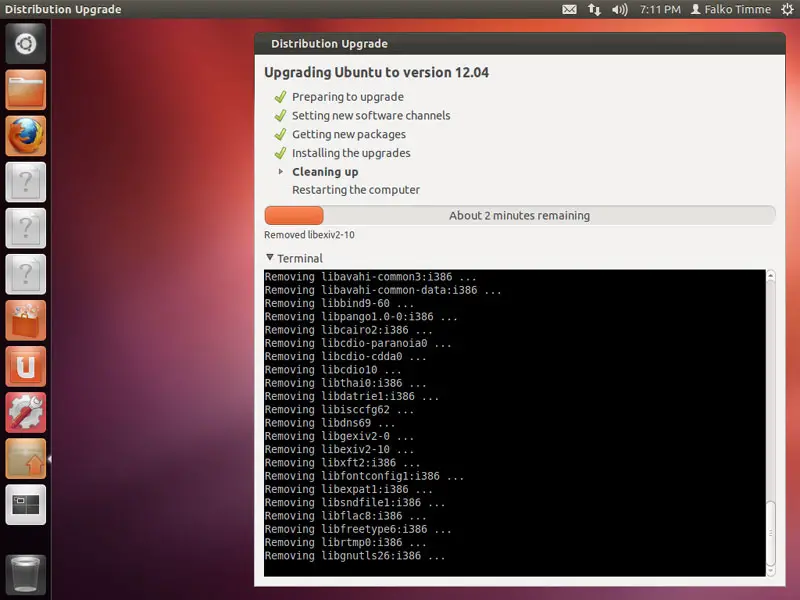Open the Ubuntu Software Center shopping bag
800x600 pixels.
pos(26,320)
